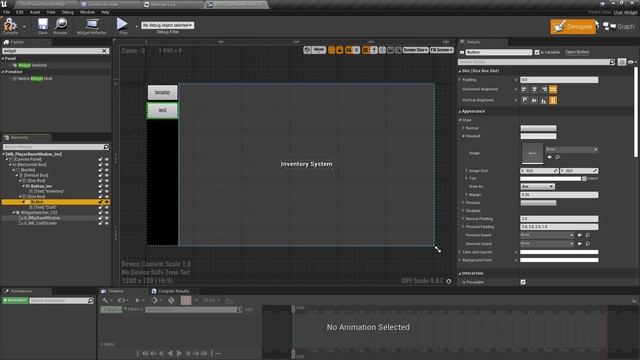Open the debug object selector dropdown

click(x=168, y=25)
